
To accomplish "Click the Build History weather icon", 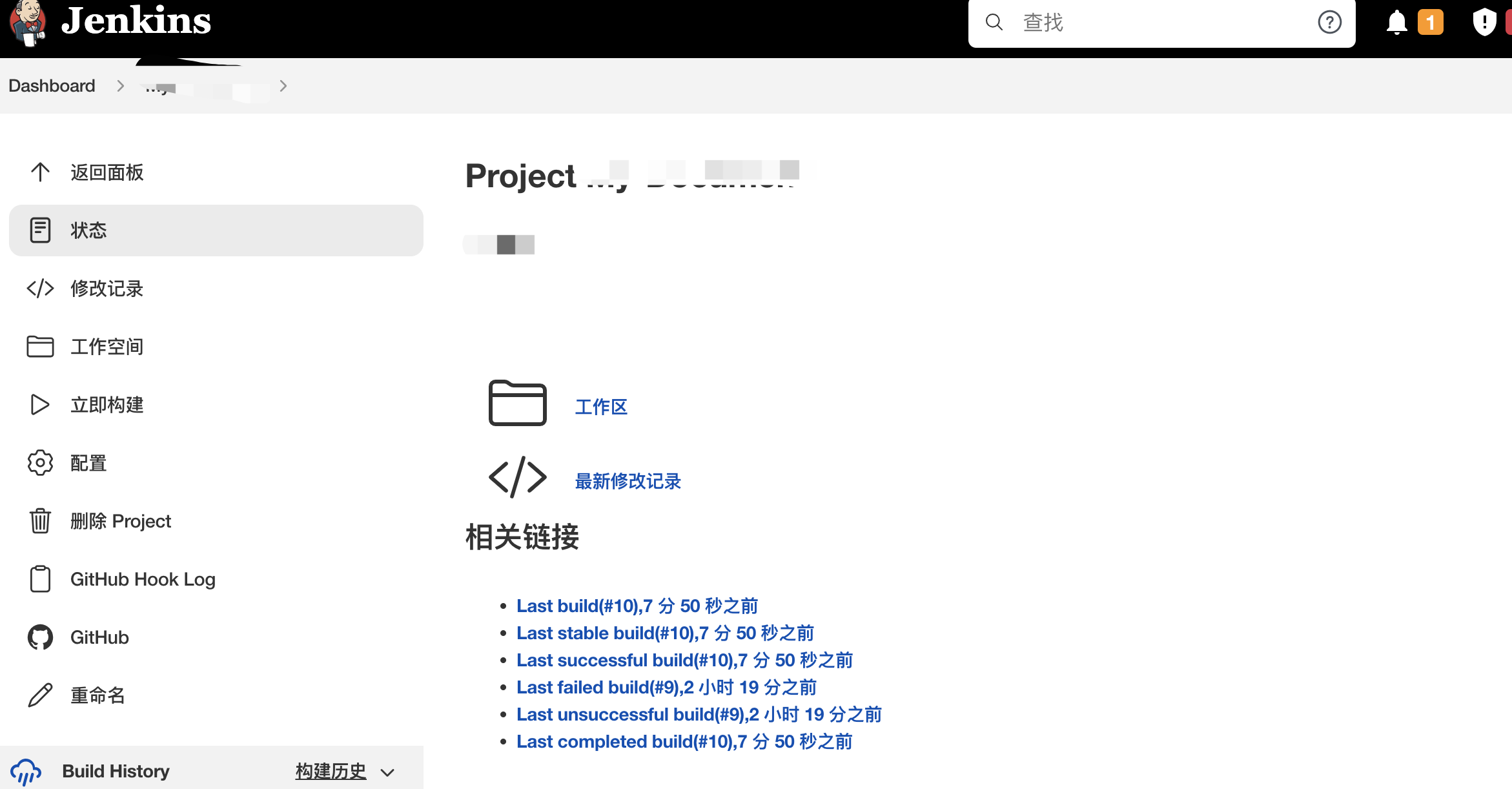I will [26, 772].
